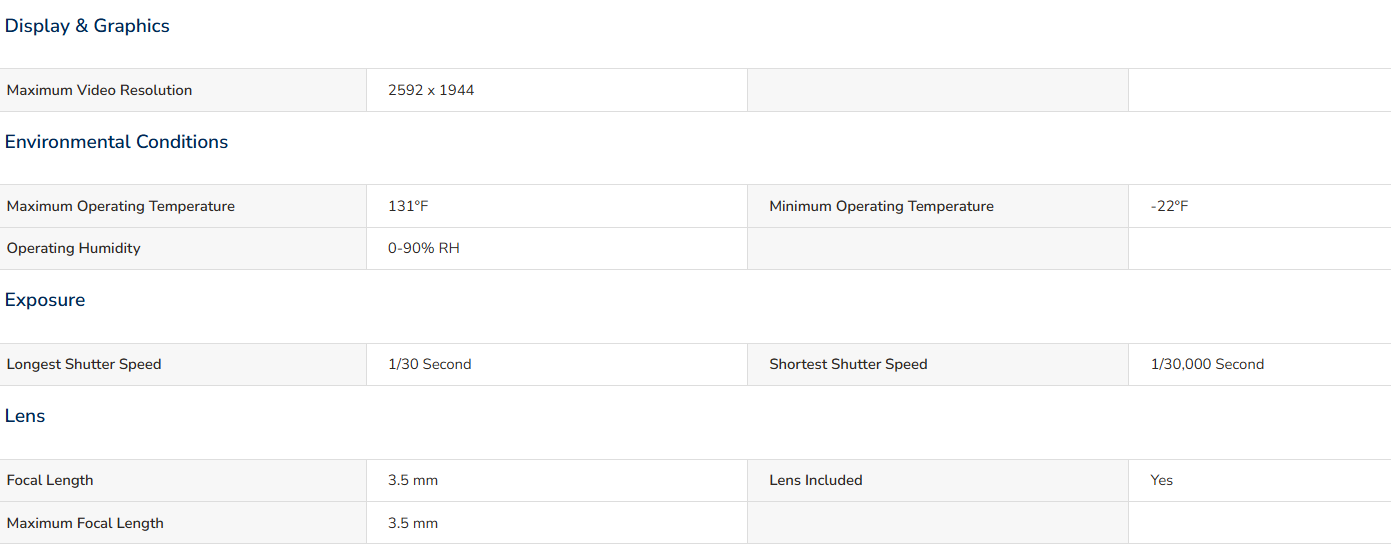Select the Maximum Operating Temperature label
The image size is (1391, 557).
(121, 206)
